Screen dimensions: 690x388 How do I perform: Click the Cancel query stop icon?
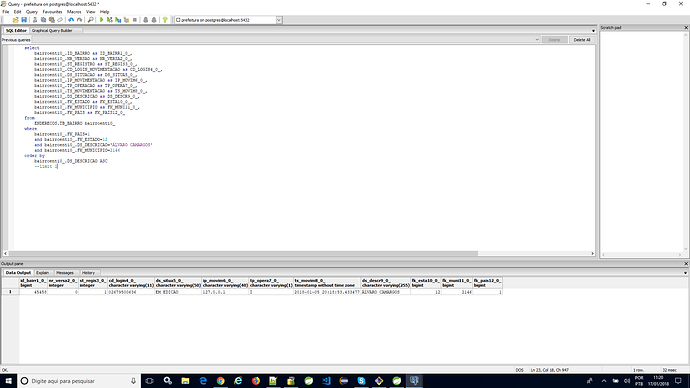pos(135,20)
